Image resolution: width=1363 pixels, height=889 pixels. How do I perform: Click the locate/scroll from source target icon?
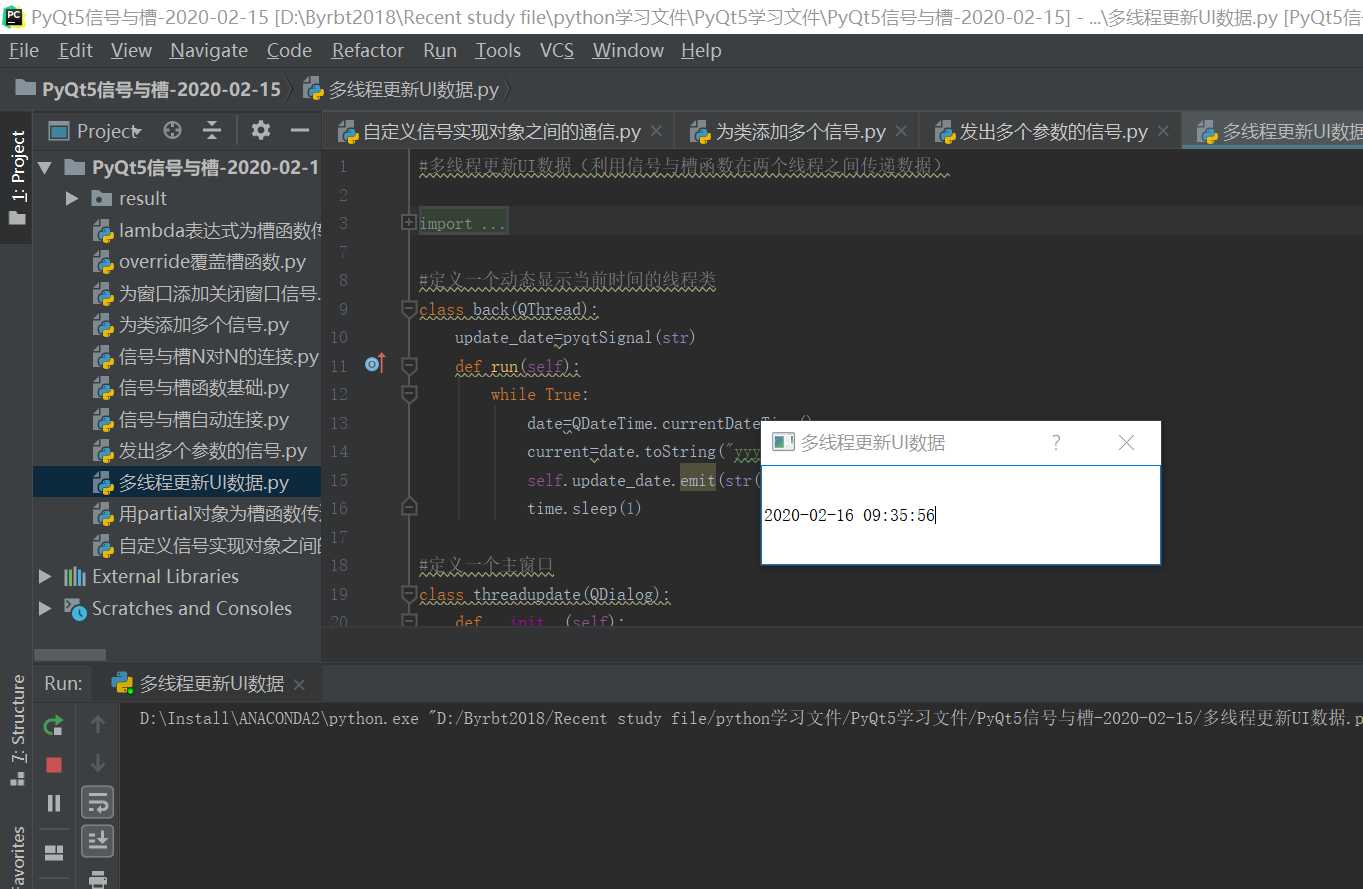tap(172, 130)
